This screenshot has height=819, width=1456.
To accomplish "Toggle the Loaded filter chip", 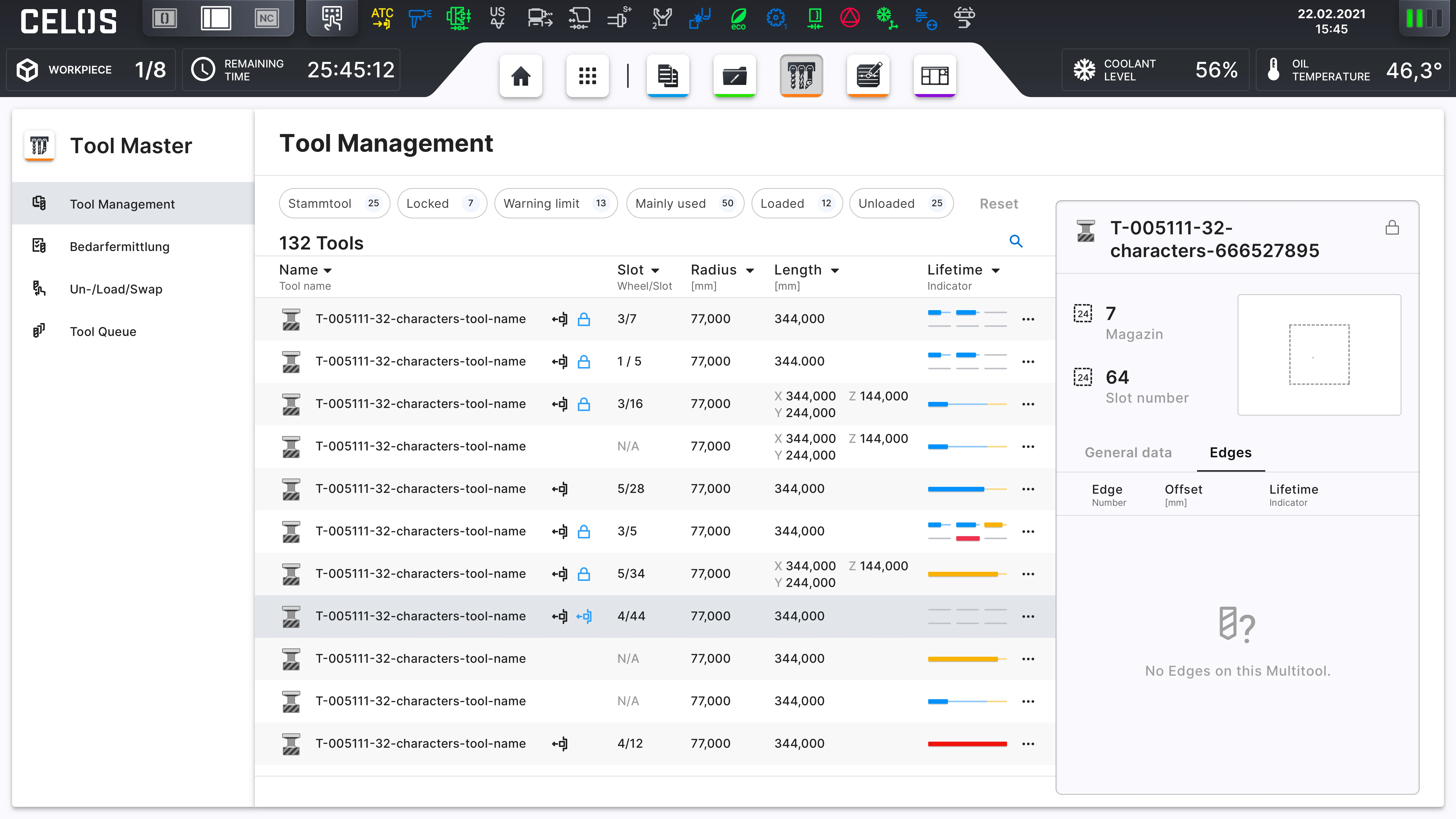I will coord(797,203).
